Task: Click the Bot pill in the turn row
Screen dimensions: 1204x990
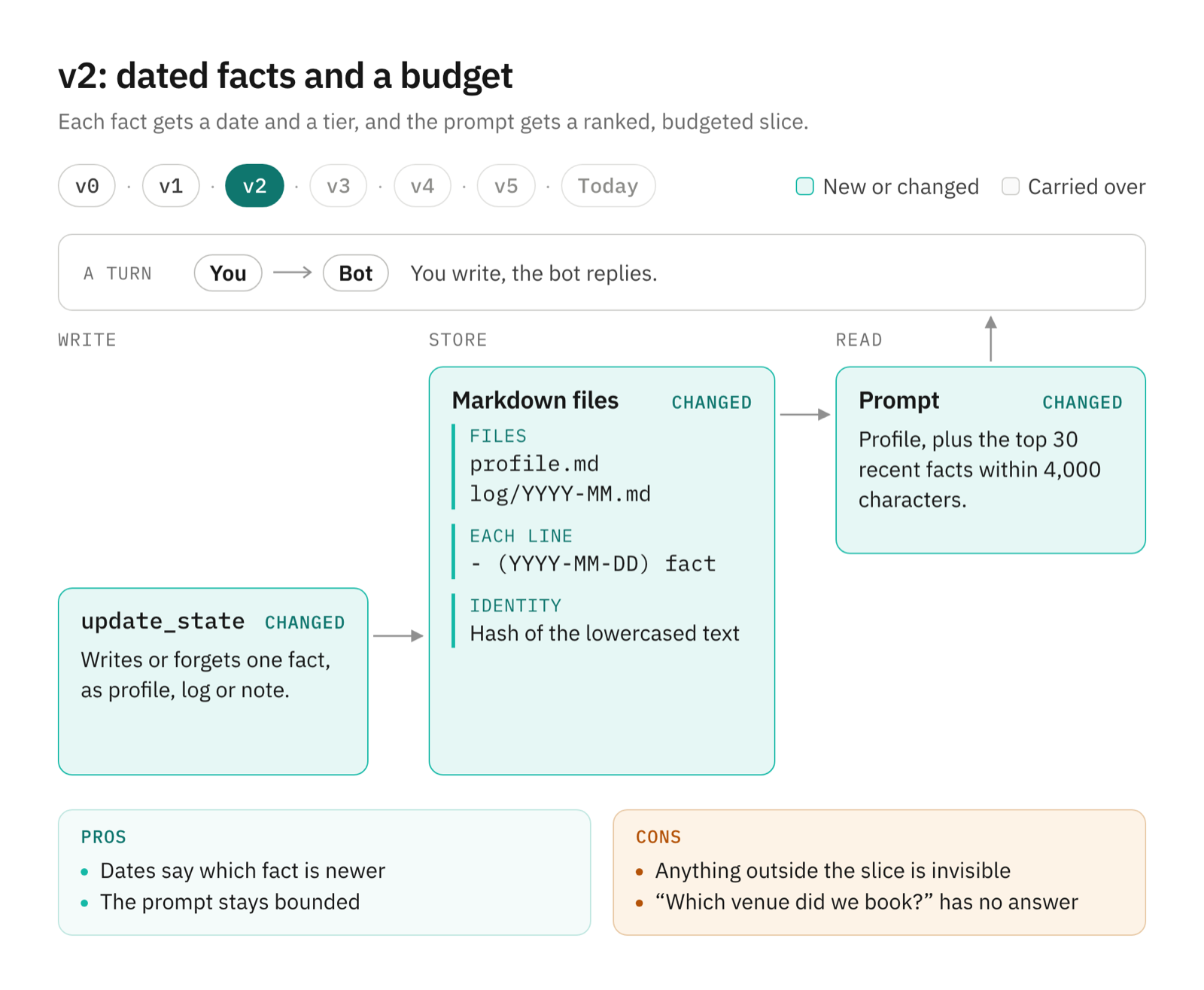Action: (355, 273)
